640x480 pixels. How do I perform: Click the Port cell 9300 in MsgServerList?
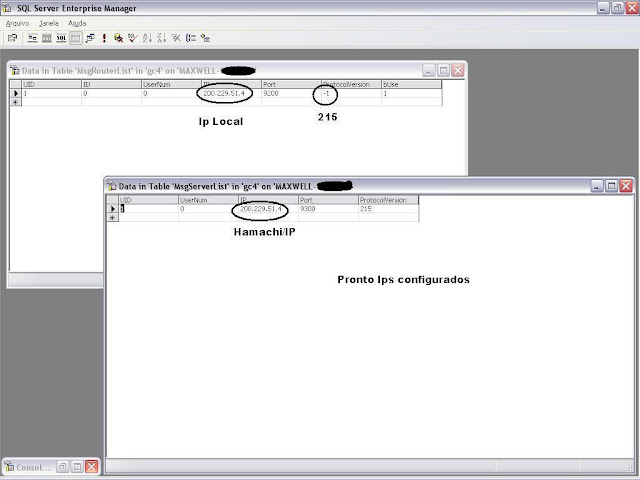[328, 209]
